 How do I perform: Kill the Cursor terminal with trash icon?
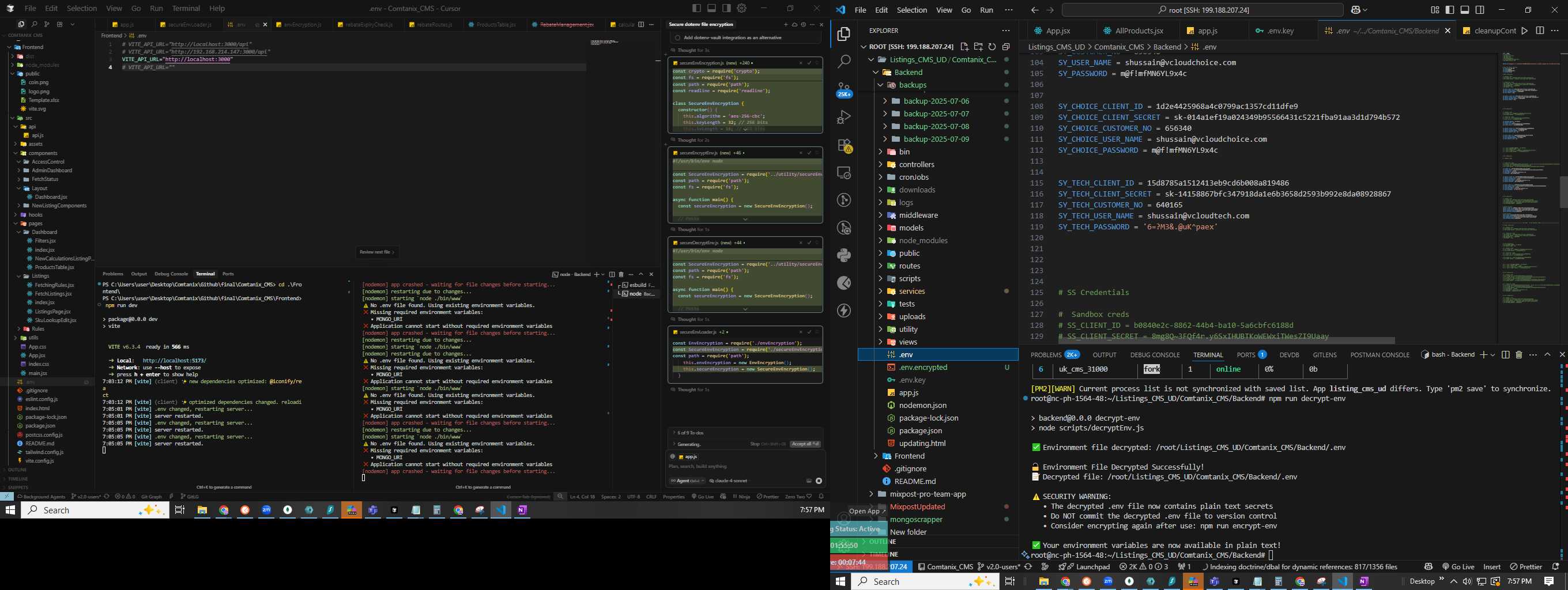[621, 274]
